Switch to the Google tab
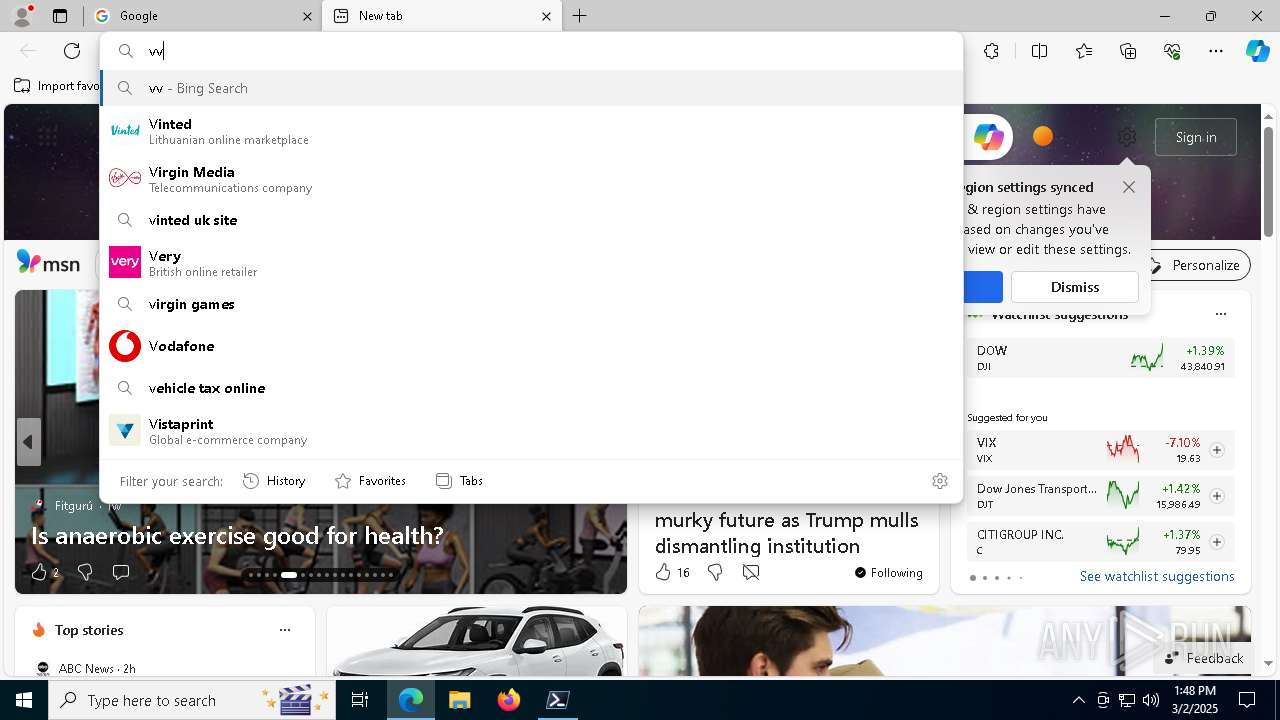The height and width of the screenshot is (720, 1280). [202, 16]
